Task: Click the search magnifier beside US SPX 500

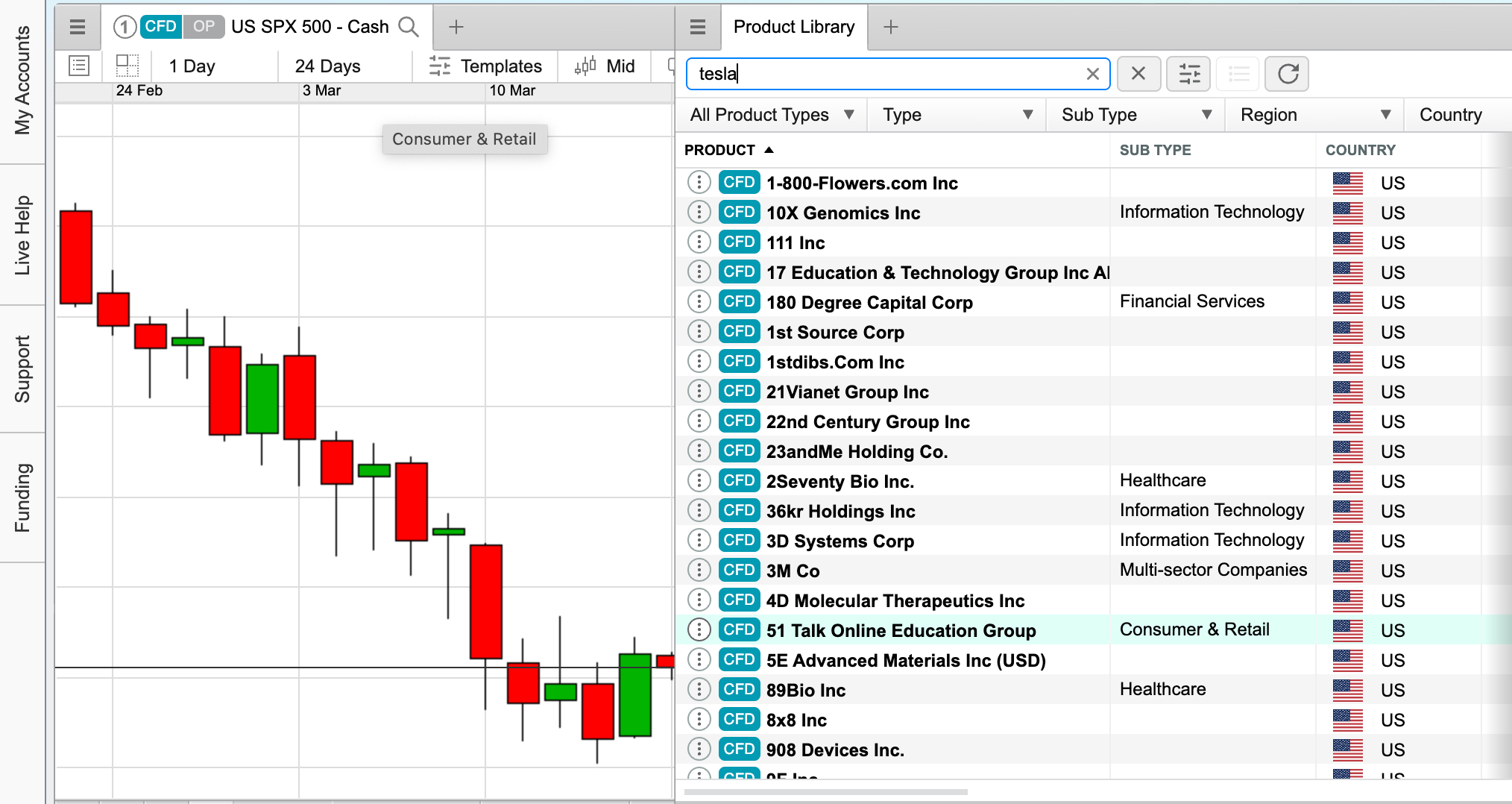Action: 409,27
